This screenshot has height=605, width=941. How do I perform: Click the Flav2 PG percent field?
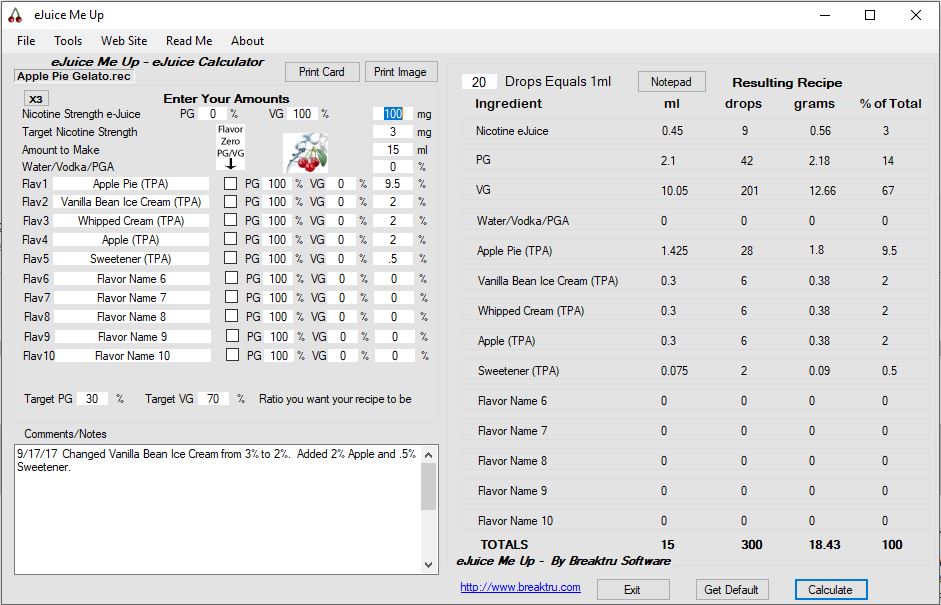click(x=277, y=202)
